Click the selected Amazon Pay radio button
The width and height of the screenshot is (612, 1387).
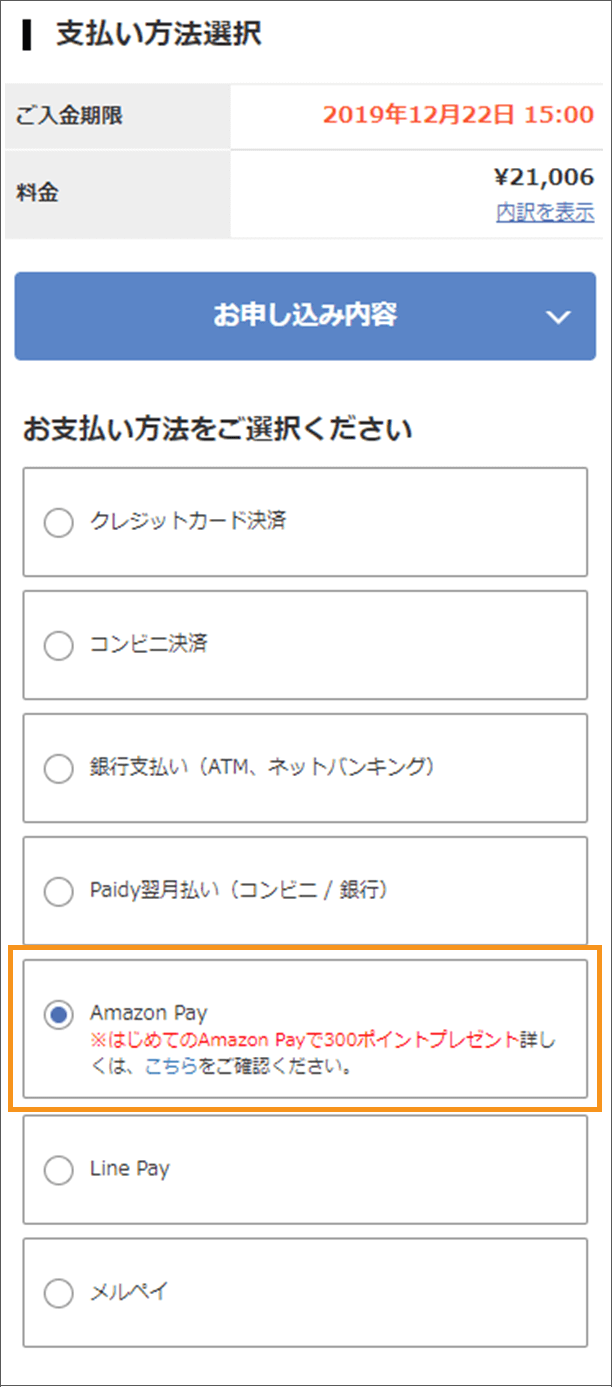[x=59, y=1014]
